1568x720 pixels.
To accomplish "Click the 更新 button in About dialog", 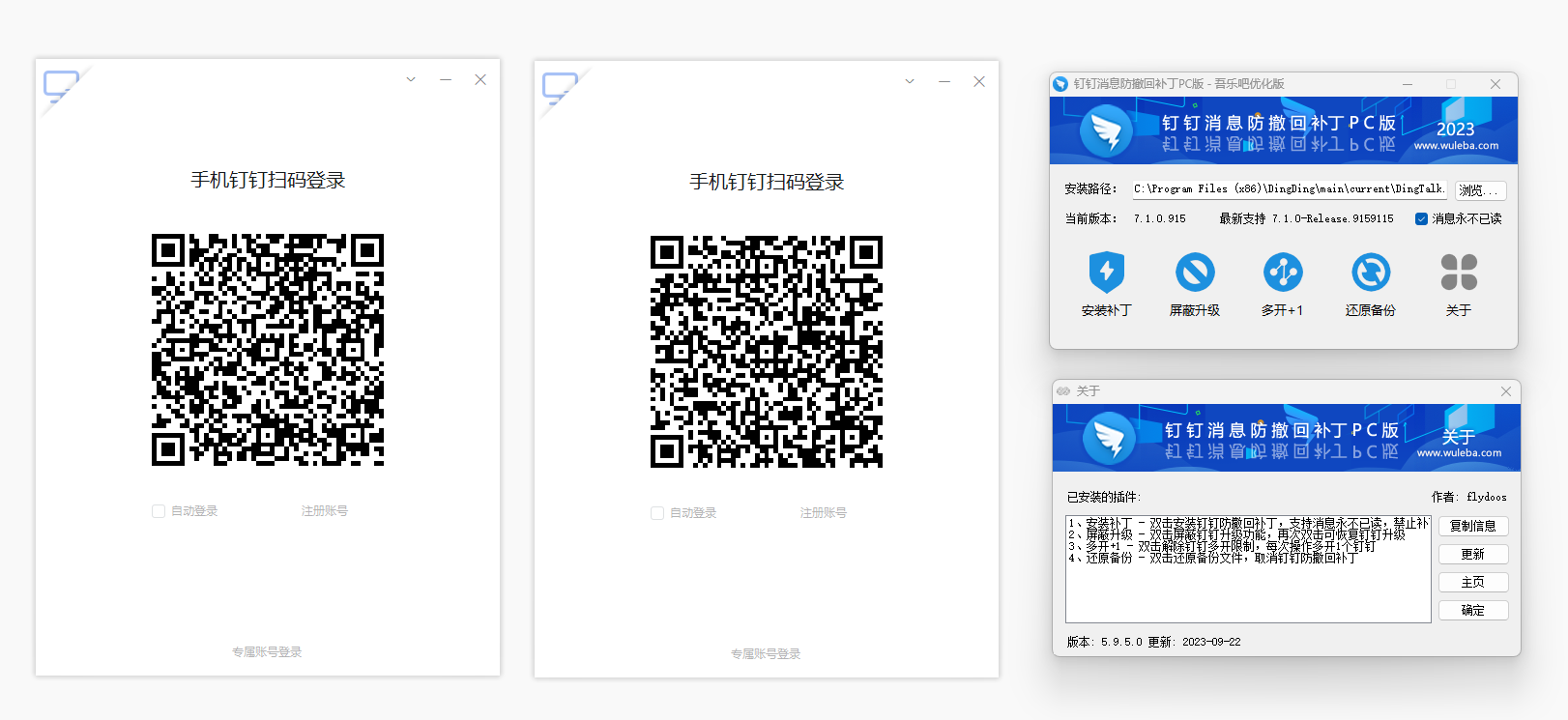I will click(x=1473, y=554).
